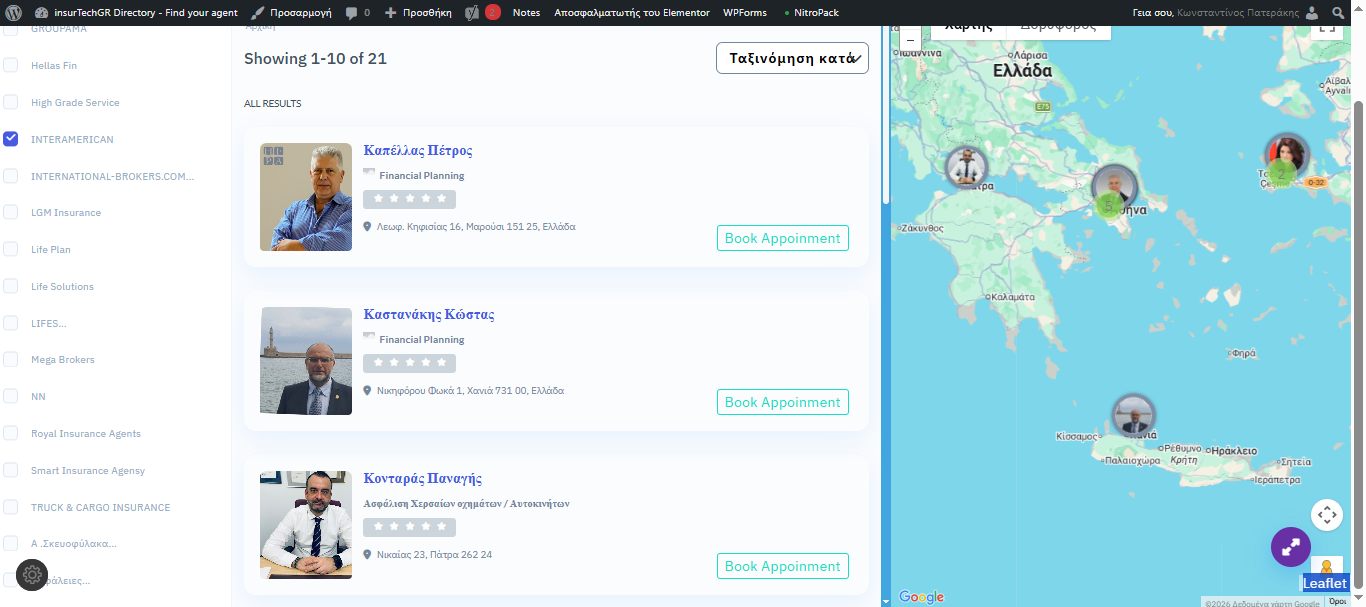Viewport: 1366px width, 607px height.
Task: Click the settings gear at bottom left
Action: pos(32,575)
